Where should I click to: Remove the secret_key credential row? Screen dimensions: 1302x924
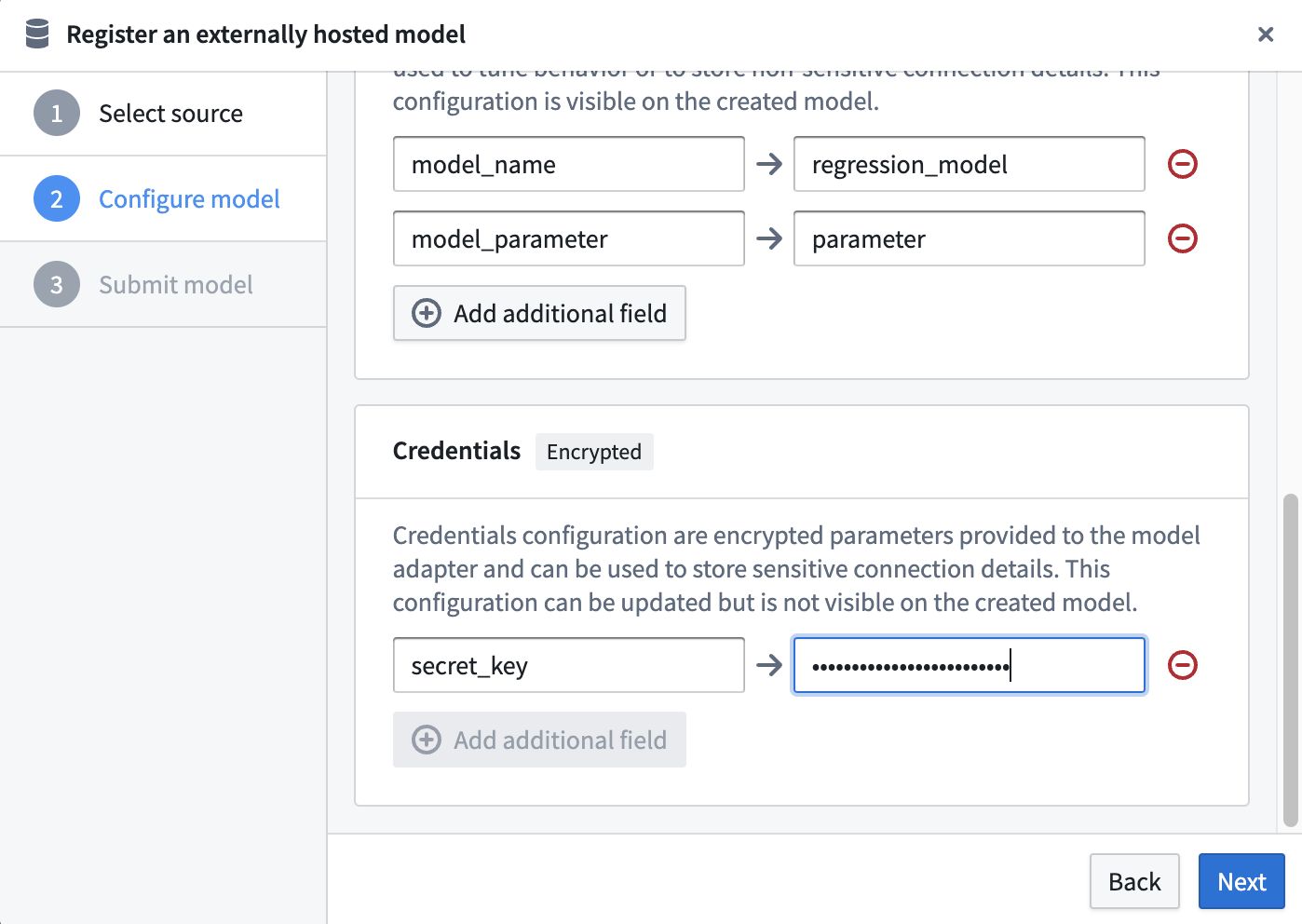point(1183,665)
